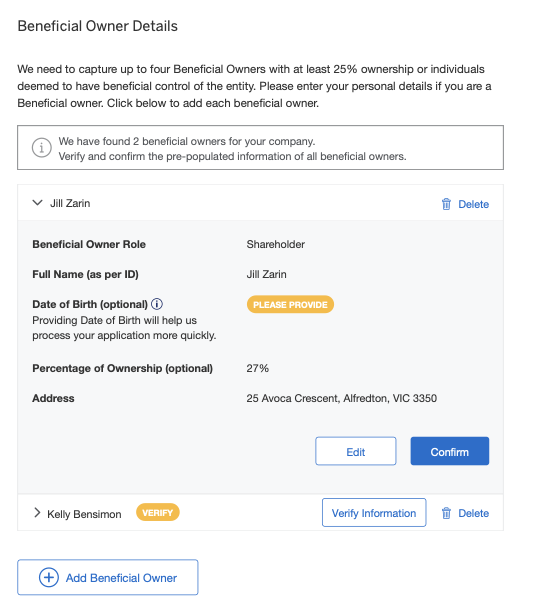This screenshot has height=612, width=538.
Task: Click Delete link for Jill Zarin
Action: click(473, 204)
